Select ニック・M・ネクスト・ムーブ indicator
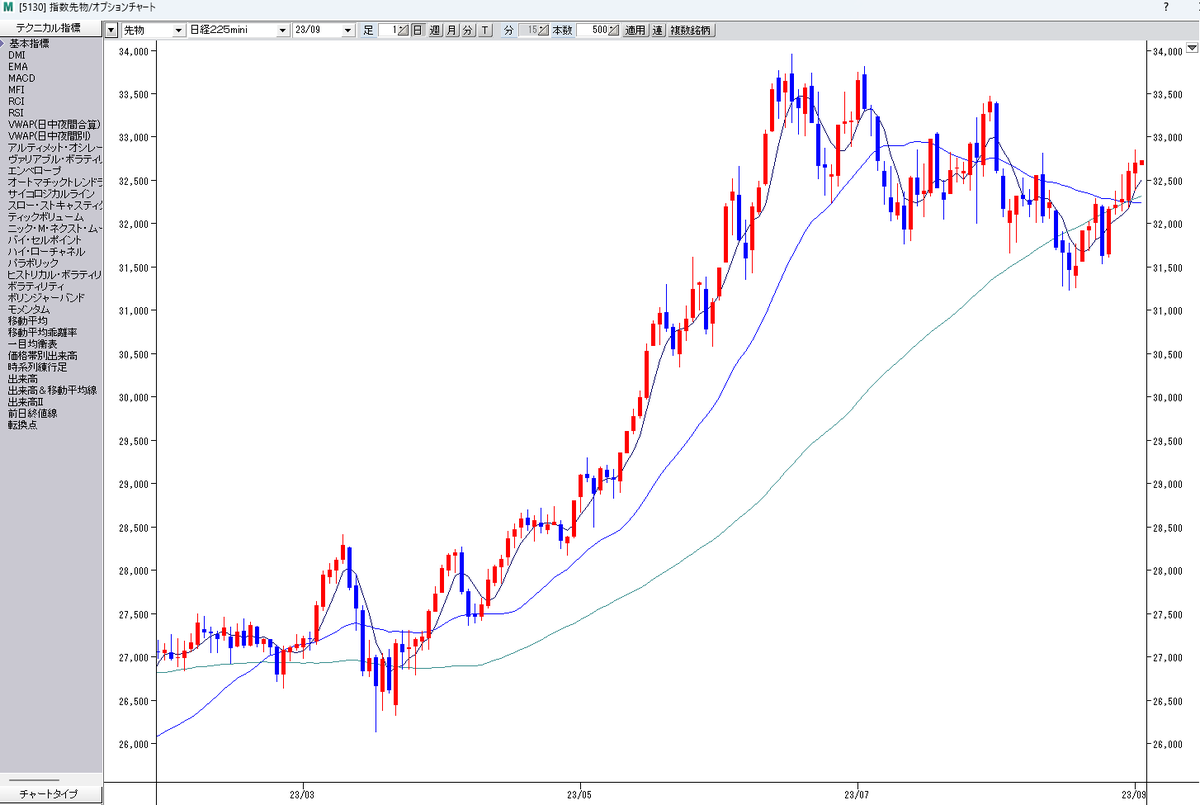 click(54, 228)
